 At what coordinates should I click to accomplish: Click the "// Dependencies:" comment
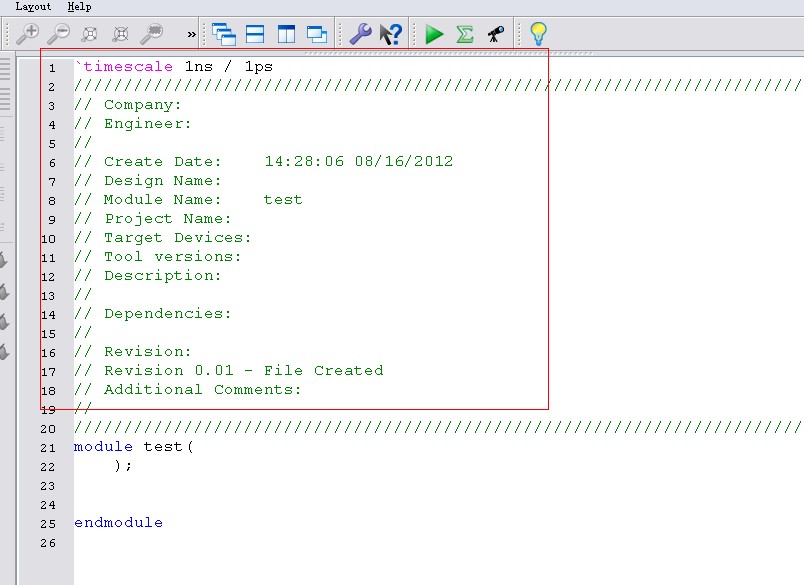(x=153, y=313)
